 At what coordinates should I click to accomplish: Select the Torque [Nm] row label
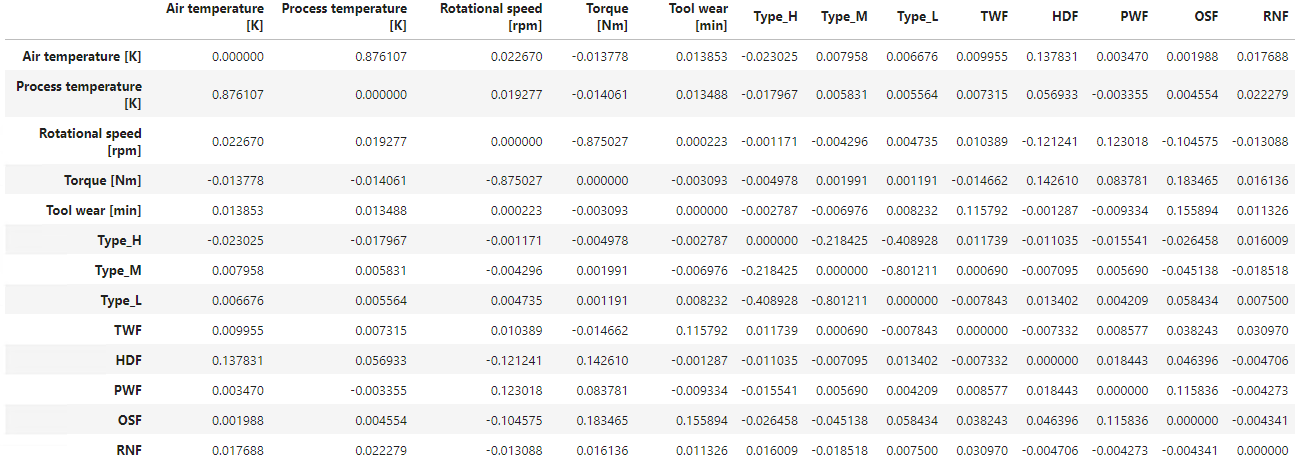pos(98,181)
